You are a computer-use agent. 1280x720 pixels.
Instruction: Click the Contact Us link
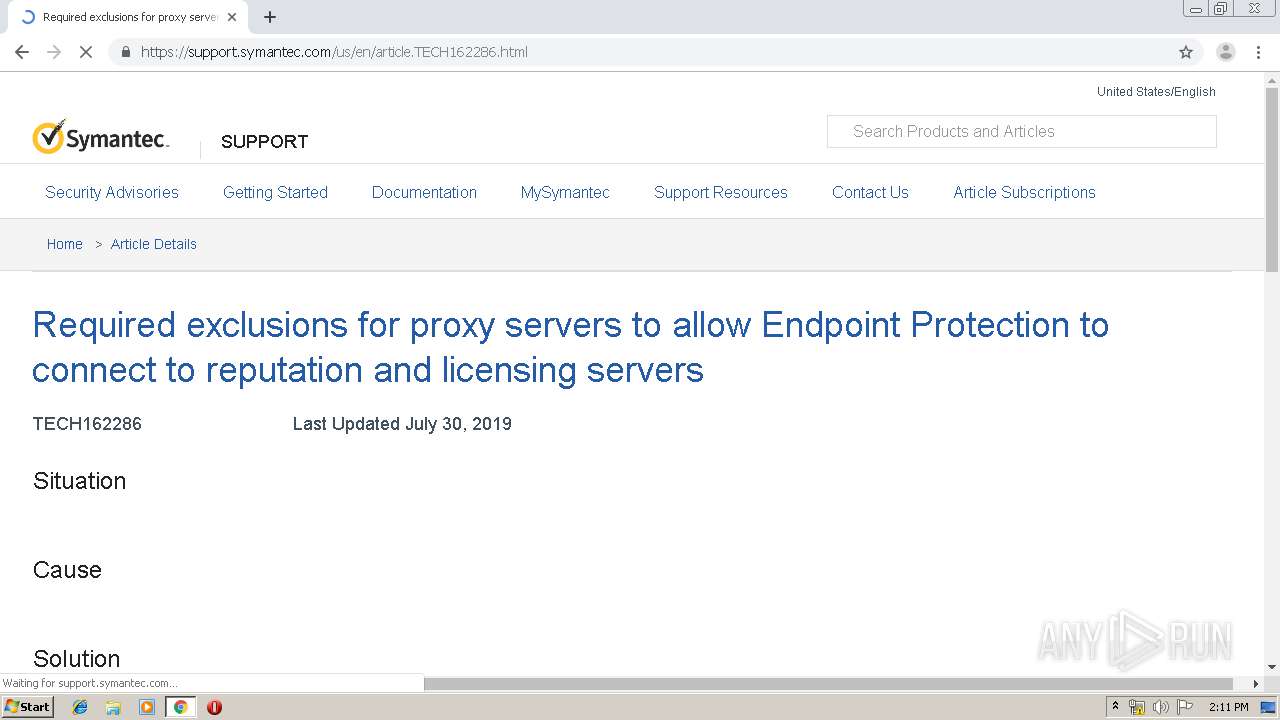click(870, 192)
